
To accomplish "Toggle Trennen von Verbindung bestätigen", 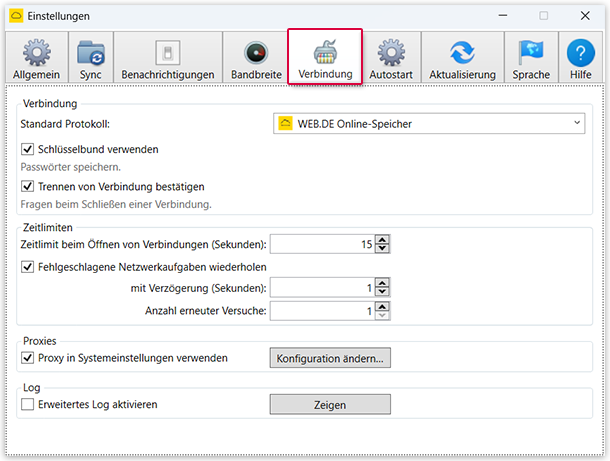I will [x=28, y=186].
